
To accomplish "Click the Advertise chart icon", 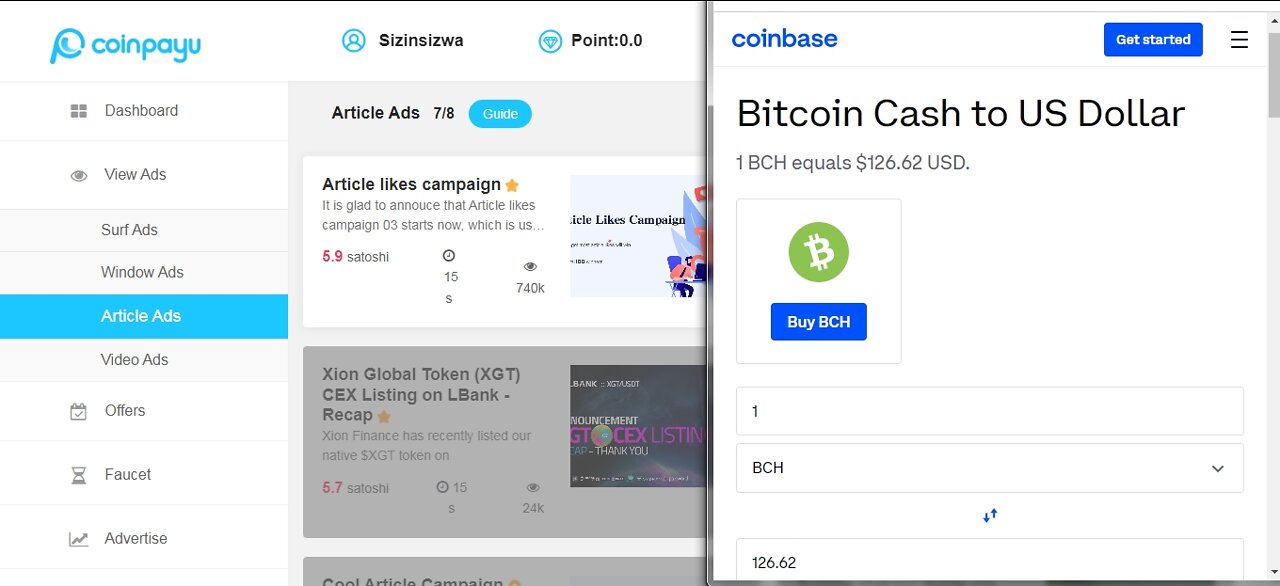I will [x=79, y=539].
